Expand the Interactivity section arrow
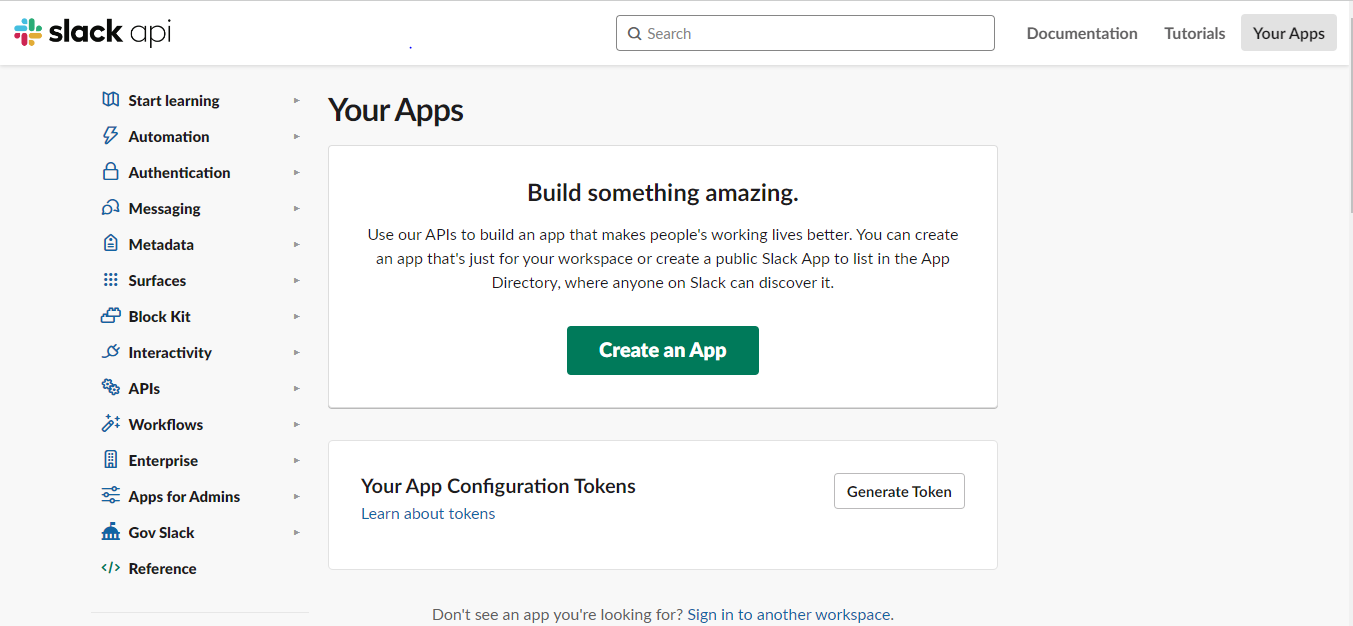Image resolution: width=1353 pixels, height=626 pixels. [x=297, y=352]
